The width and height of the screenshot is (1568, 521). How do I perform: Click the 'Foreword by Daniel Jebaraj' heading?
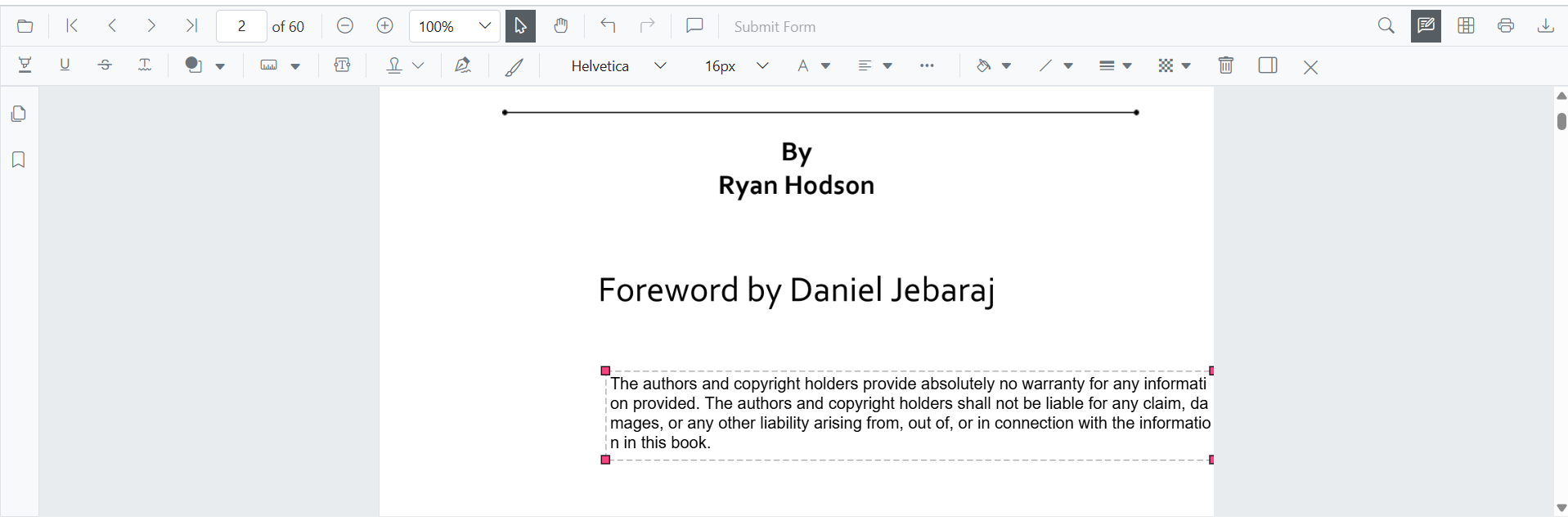797,291
